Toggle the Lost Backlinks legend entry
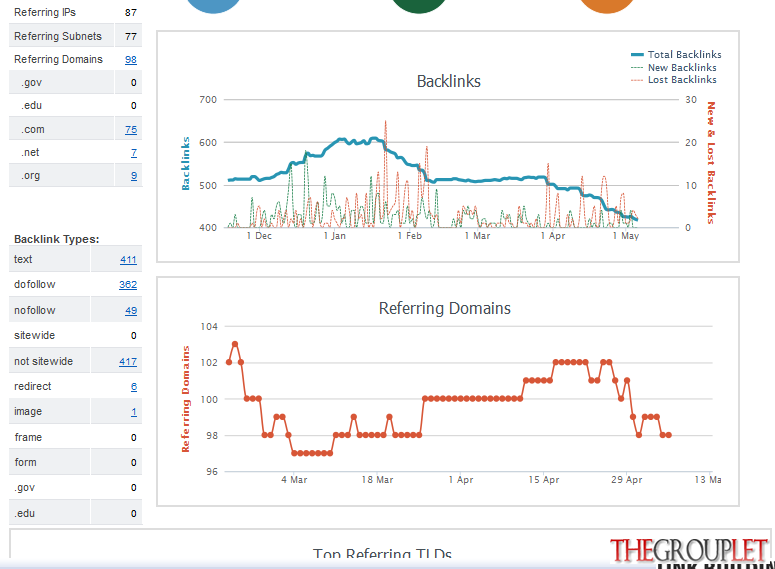Image resolution: width=775 pixels, height=569 pixels. 674,80
